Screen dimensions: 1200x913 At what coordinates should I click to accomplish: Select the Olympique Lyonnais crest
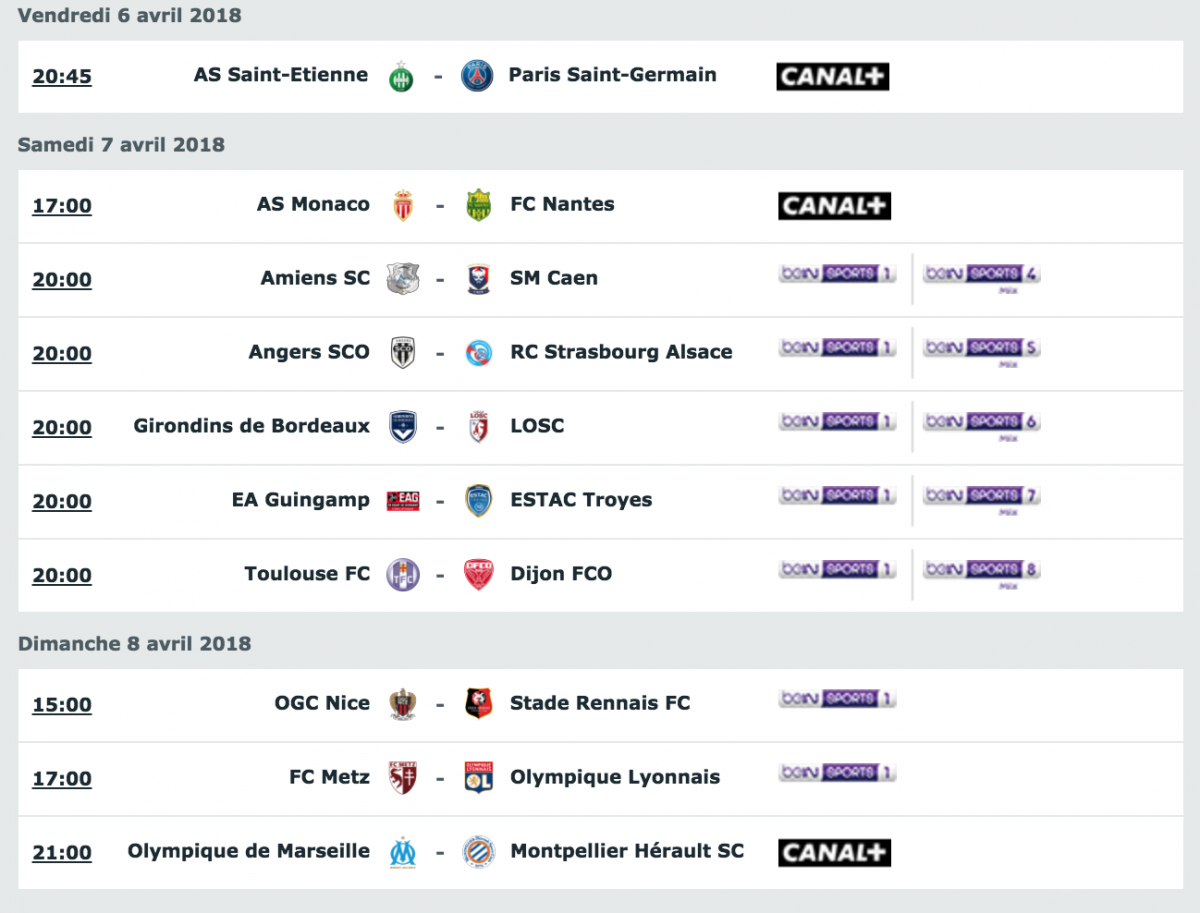click(x=479, y=778)
